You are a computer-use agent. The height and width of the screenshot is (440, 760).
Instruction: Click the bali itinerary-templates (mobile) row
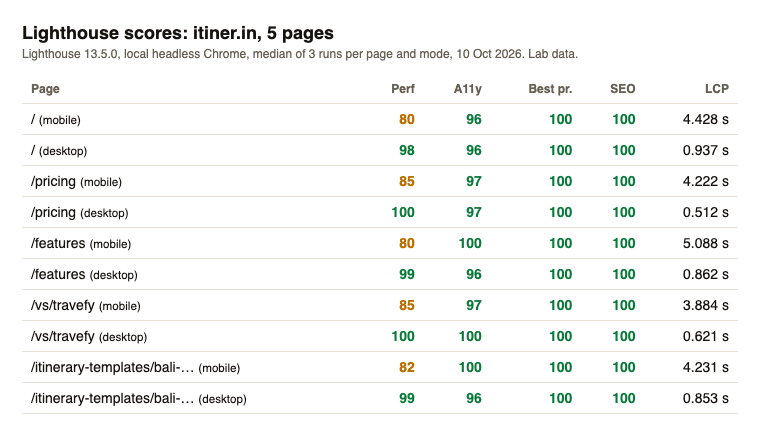[380, 367]
